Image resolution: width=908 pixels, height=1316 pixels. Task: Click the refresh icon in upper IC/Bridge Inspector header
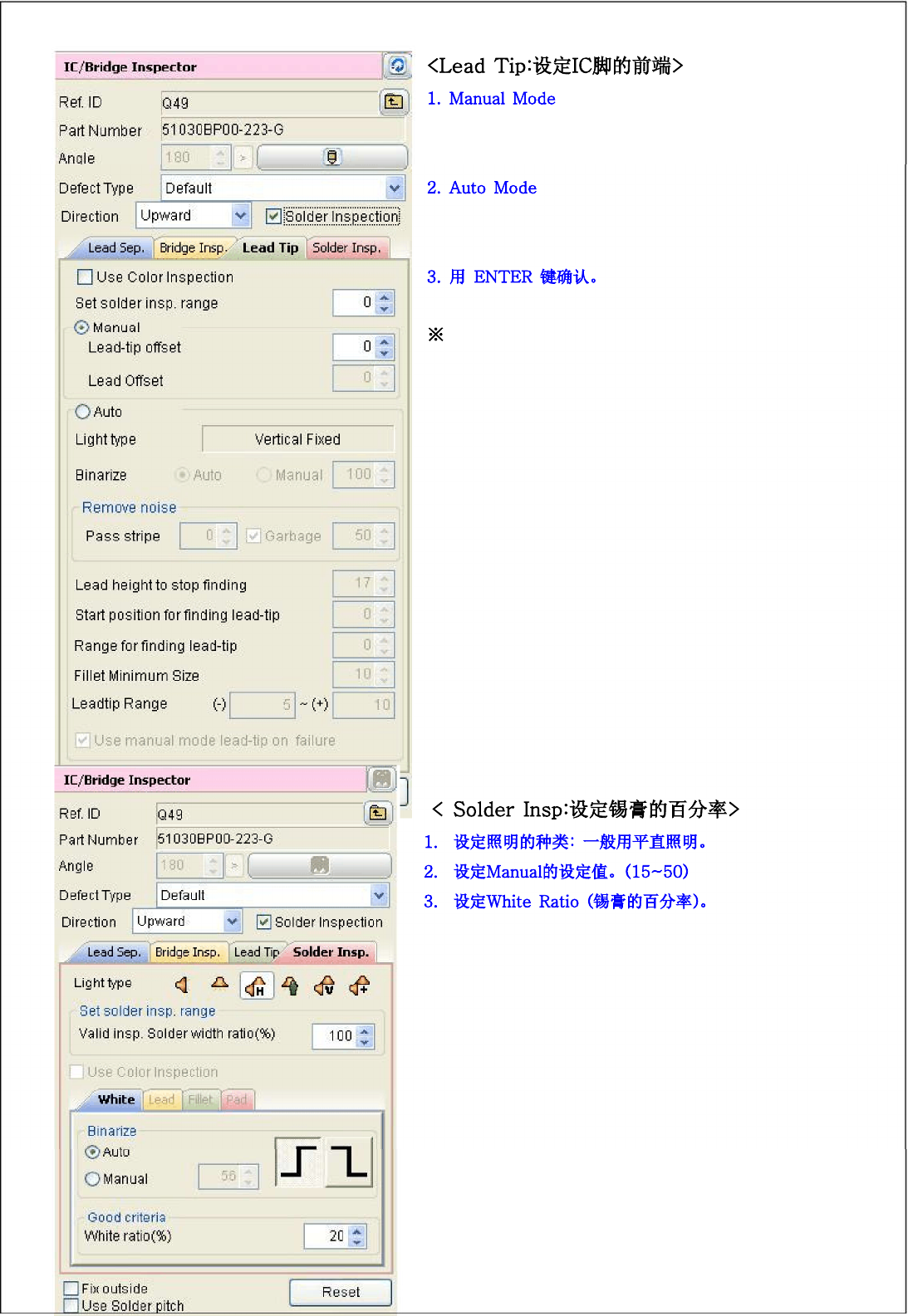pos(397,66)
